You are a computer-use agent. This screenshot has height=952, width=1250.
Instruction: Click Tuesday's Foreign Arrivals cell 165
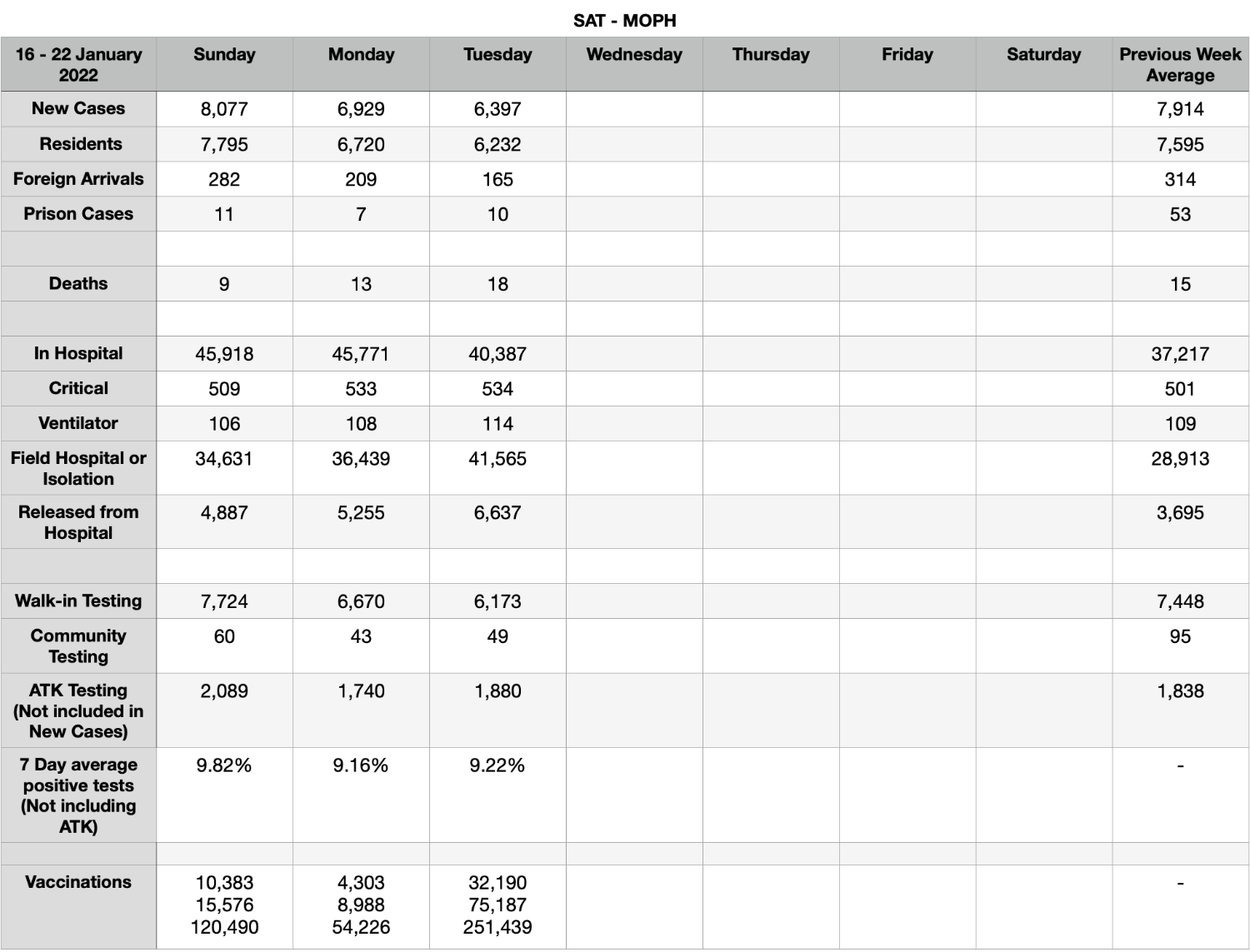pyautogui.click(x=497, y=179)
